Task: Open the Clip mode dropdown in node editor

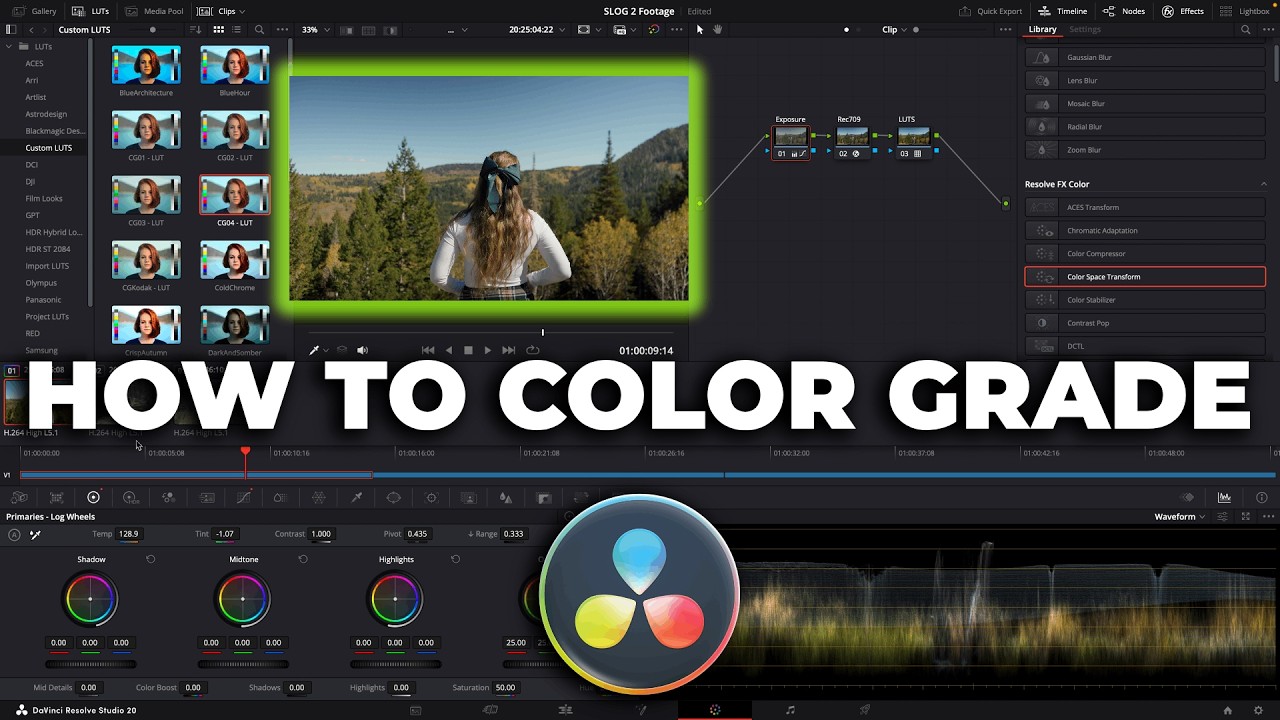Action: click(895, 30)
